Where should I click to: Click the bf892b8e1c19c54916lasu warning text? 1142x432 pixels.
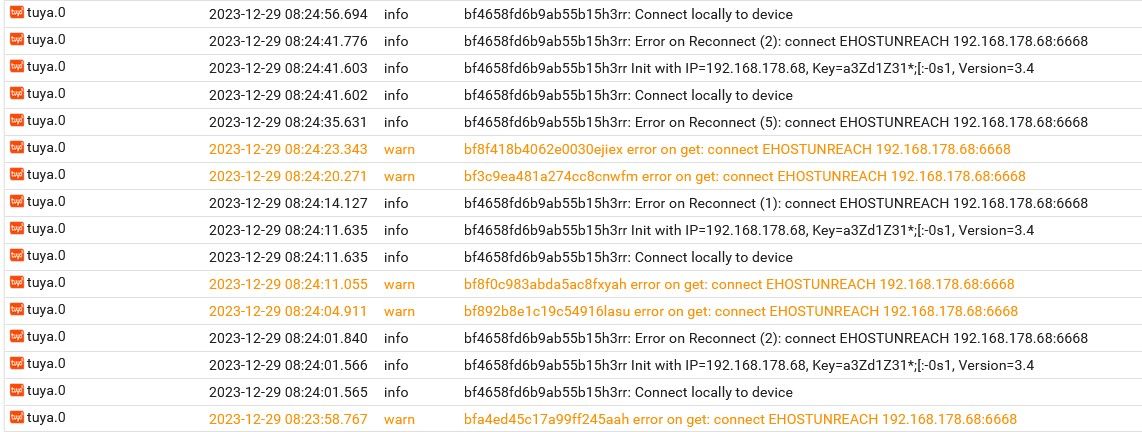tap(740, 311)
